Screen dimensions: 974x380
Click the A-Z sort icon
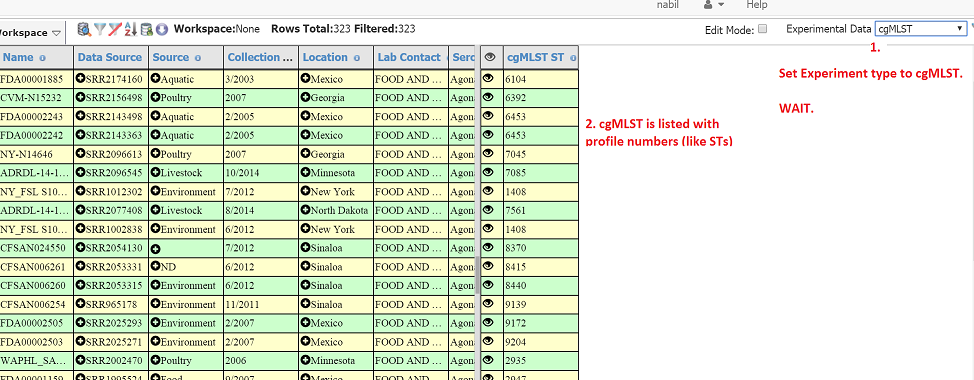tap(130, 29)
